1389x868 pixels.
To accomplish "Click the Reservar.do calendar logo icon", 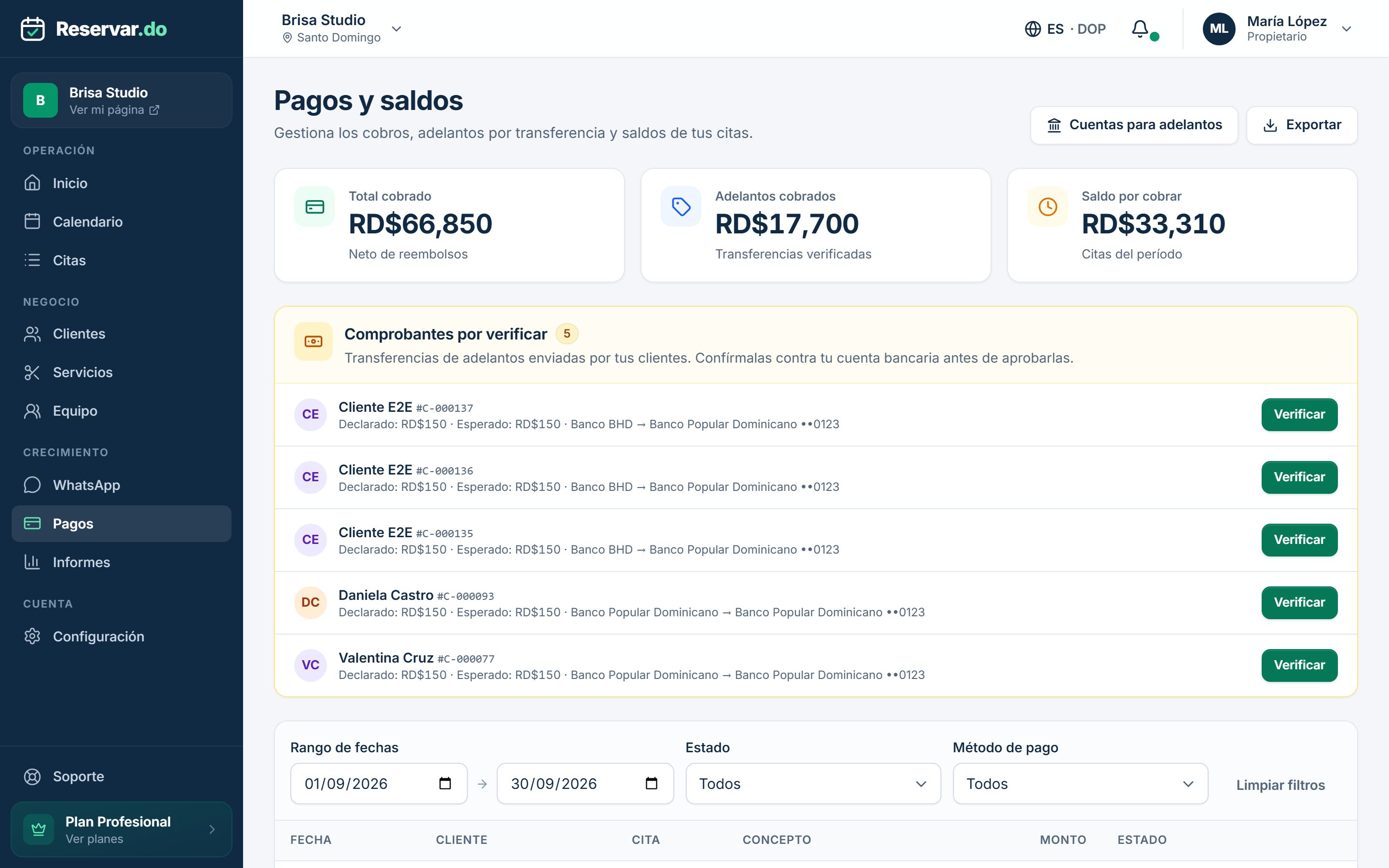I will [33, 29].
